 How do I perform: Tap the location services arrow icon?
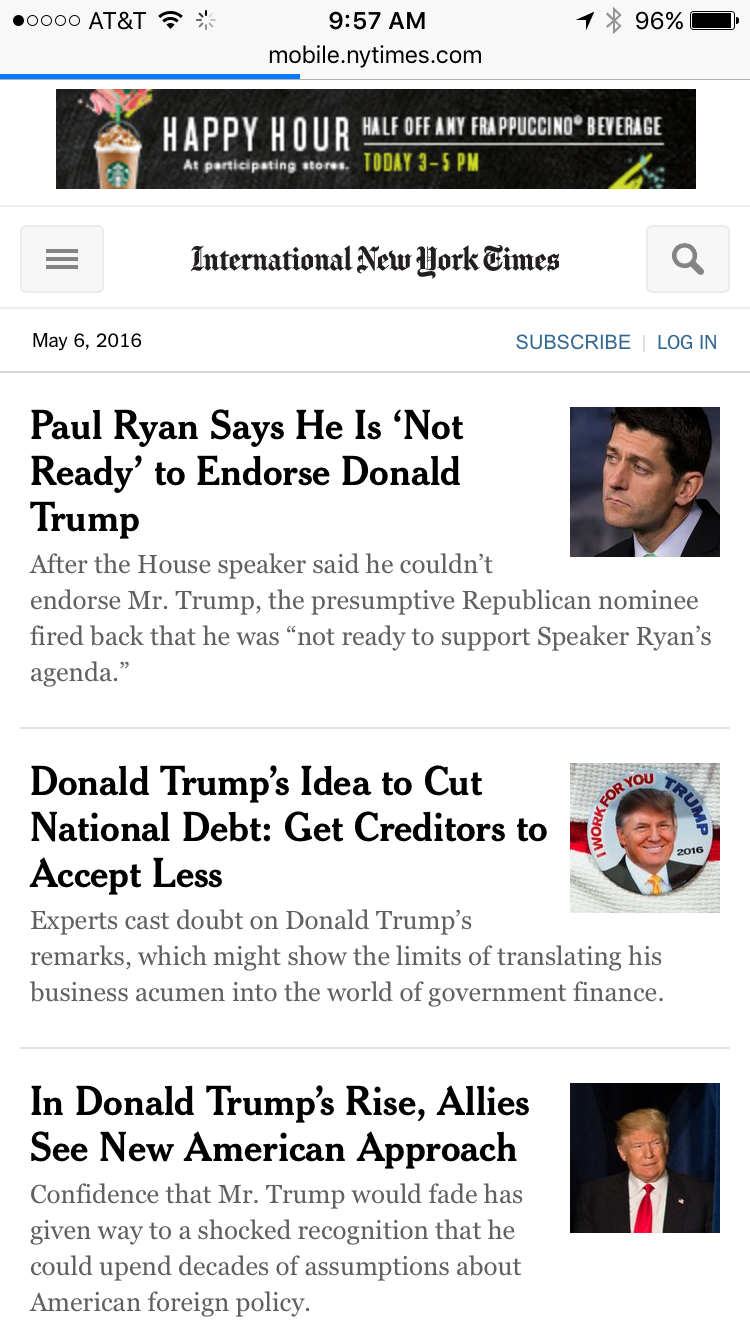585,20
